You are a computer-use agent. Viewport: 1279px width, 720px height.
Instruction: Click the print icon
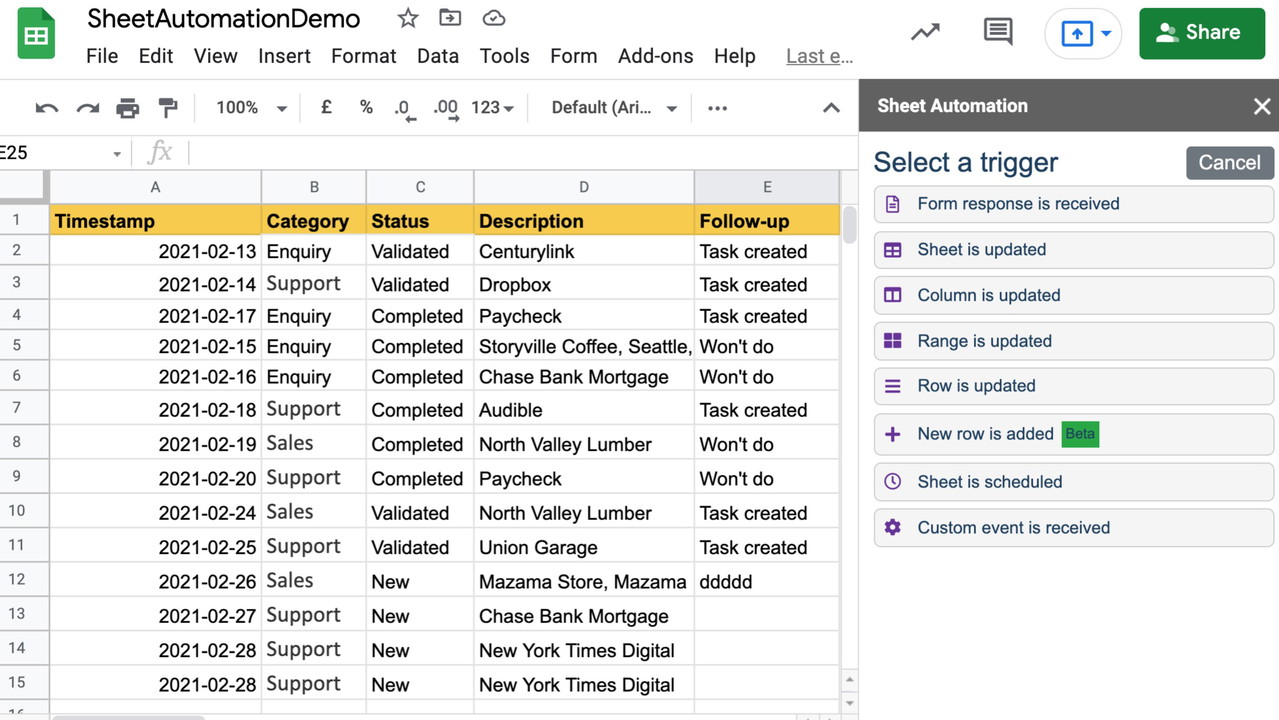click(x=128, y=108)
